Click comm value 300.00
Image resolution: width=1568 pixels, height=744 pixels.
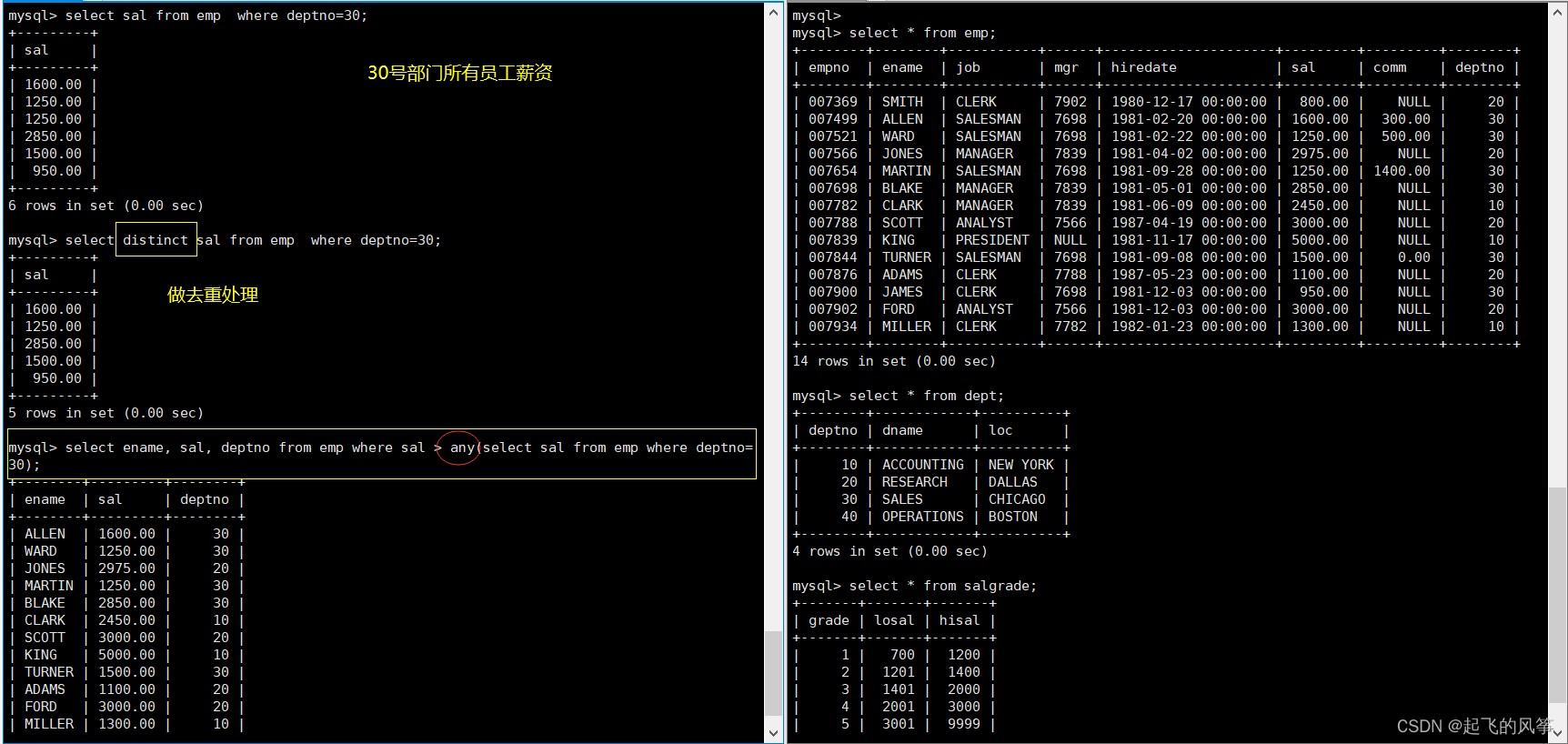point(1406,119)
